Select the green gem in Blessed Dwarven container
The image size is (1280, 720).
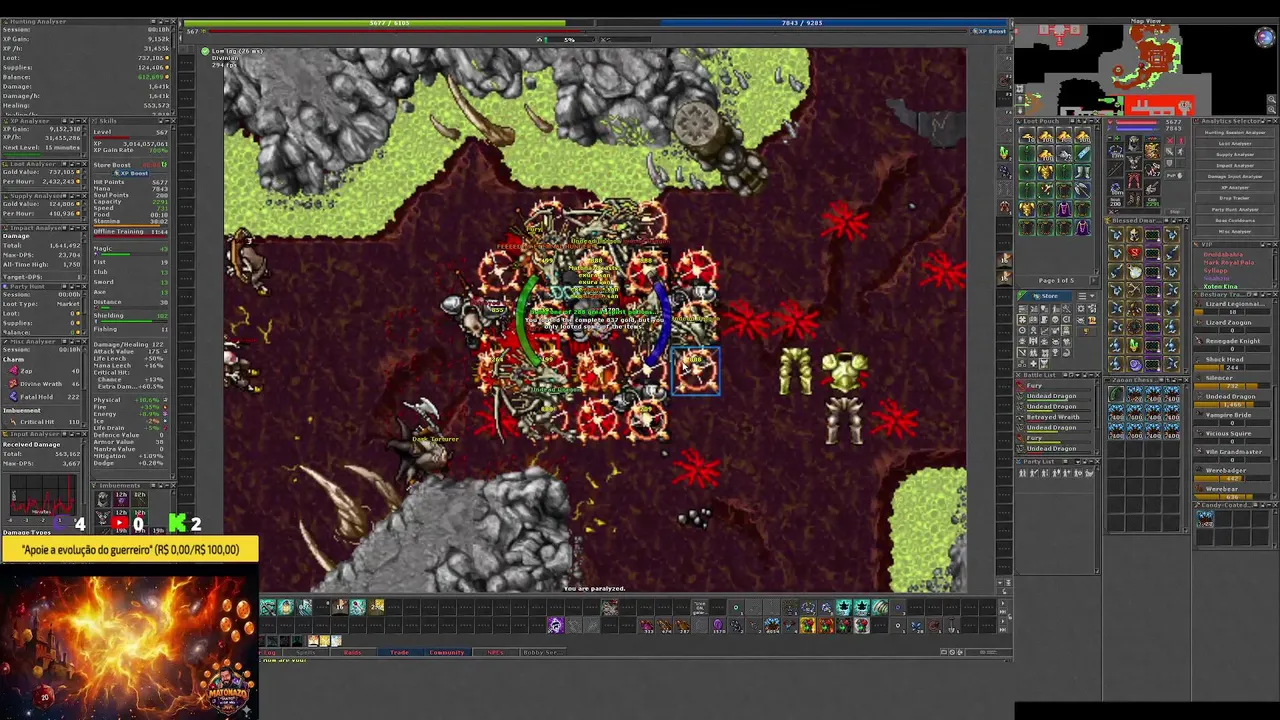pos(1134,345)
